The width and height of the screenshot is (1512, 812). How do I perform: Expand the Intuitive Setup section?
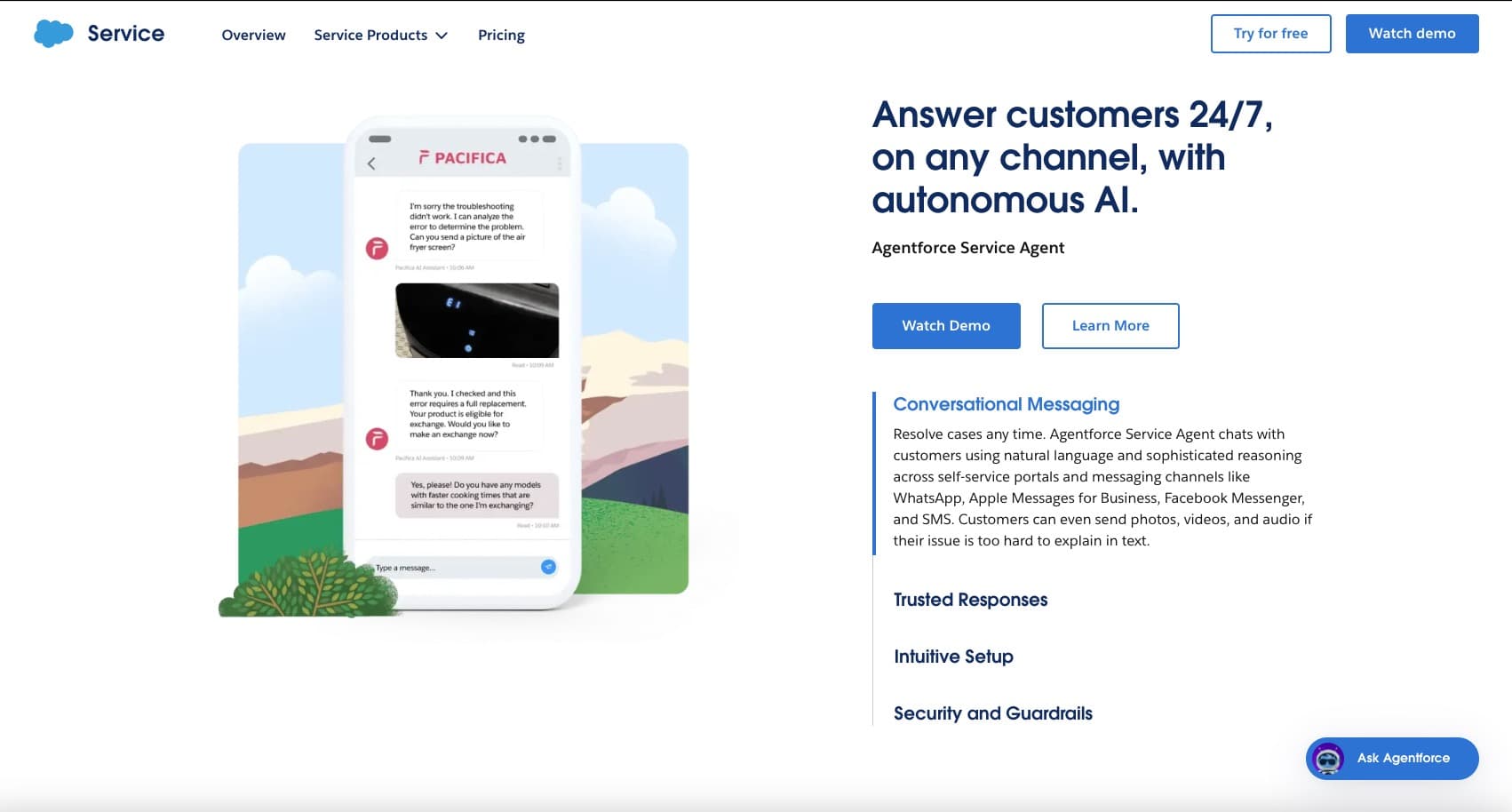(x=953, y=657)
